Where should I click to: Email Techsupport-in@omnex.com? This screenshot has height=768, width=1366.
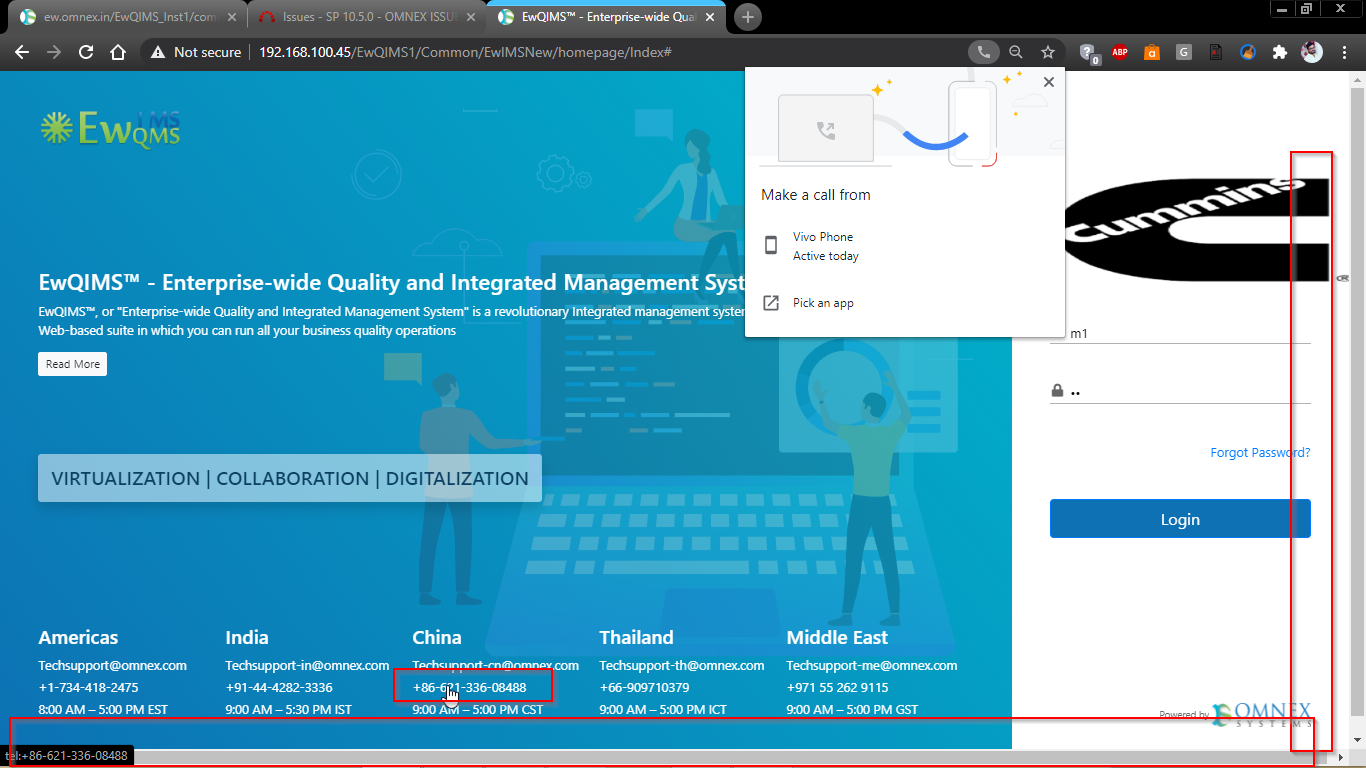pos(307,665)
